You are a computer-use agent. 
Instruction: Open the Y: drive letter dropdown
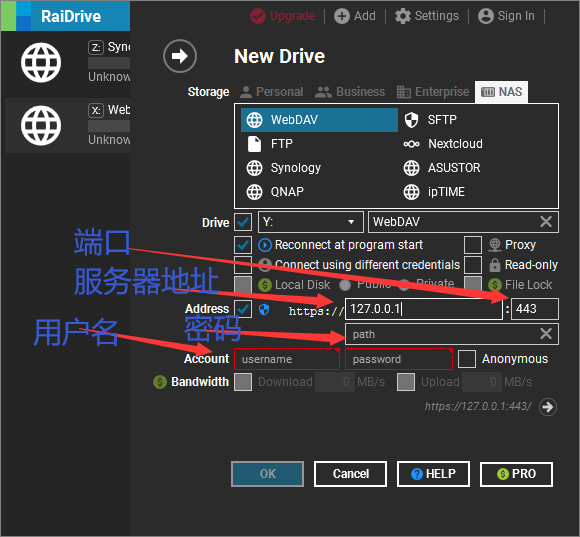tap(311, 222)
